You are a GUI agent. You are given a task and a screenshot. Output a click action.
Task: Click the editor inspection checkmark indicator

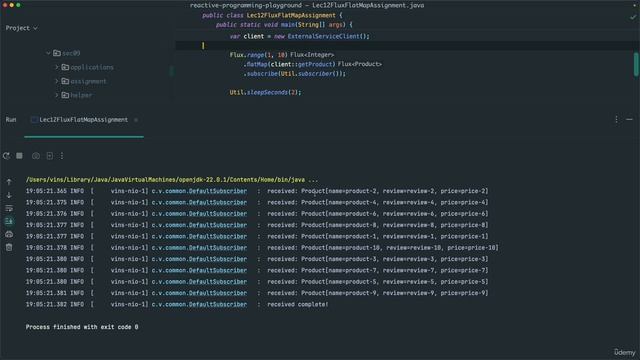(633, 18)
